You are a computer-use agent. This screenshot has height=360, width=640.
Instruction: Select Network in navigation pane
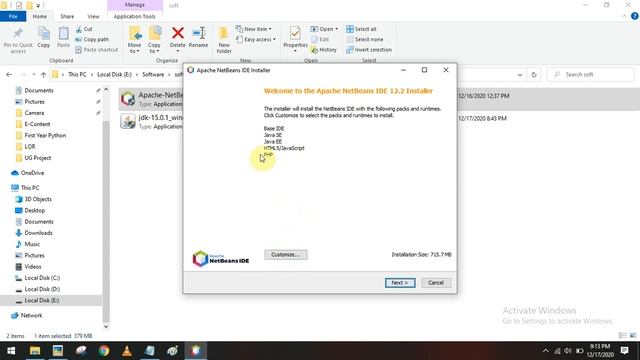(31, 316)
